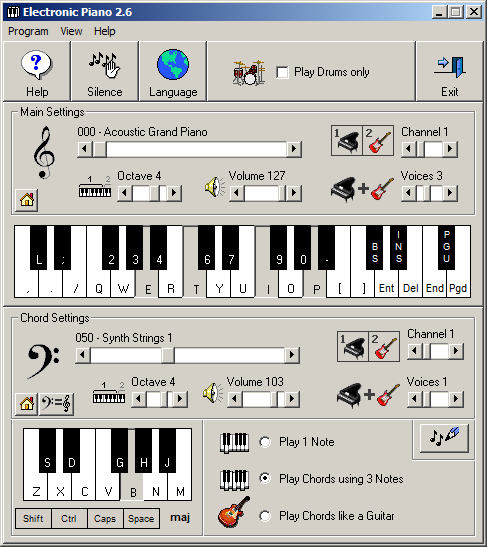Click the bass-equals-treble clef button
The height and width of the screenshot is (547, 487).
pos(56,404)
